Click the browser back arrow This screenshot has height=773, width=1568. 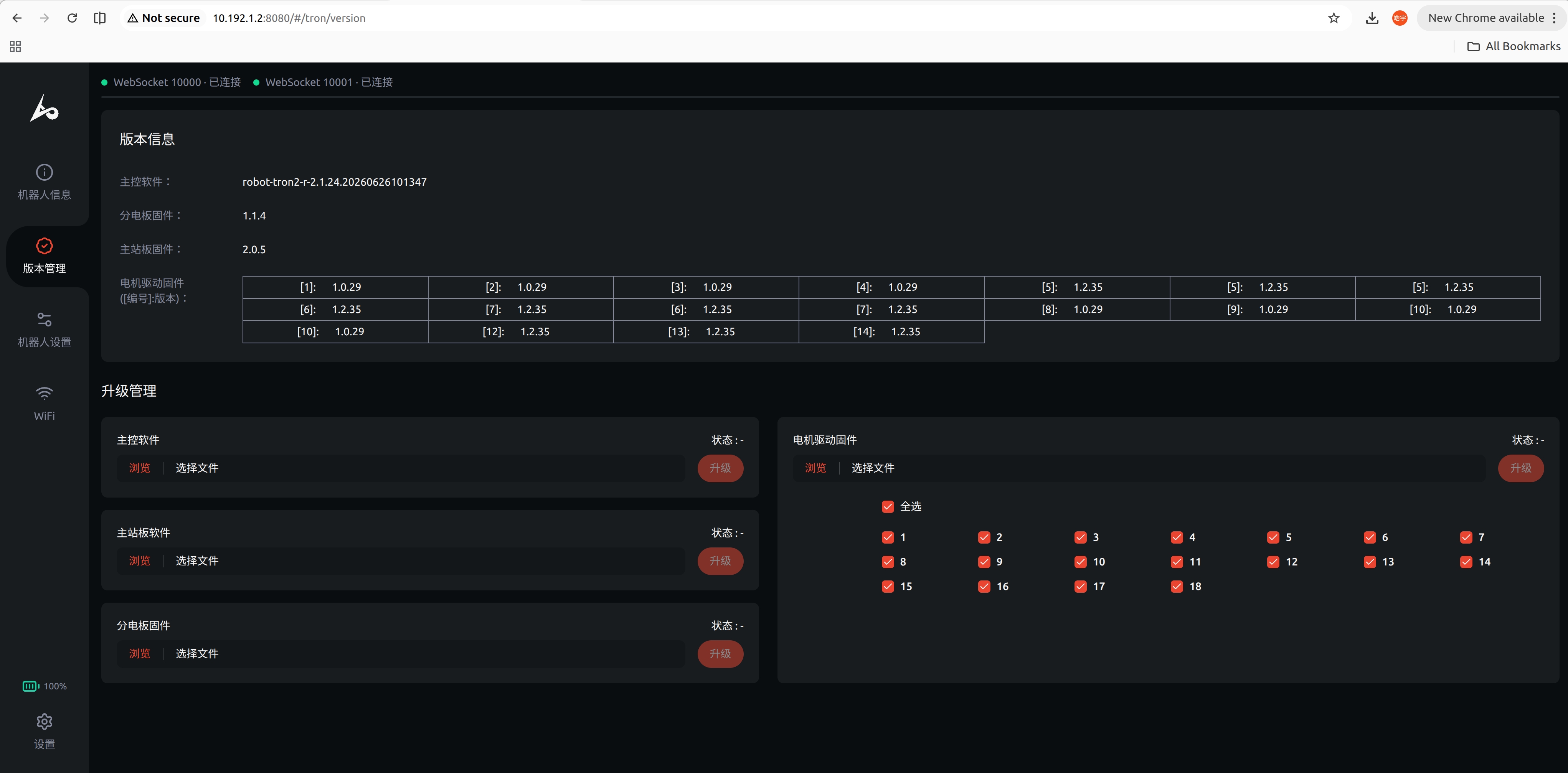17,18
